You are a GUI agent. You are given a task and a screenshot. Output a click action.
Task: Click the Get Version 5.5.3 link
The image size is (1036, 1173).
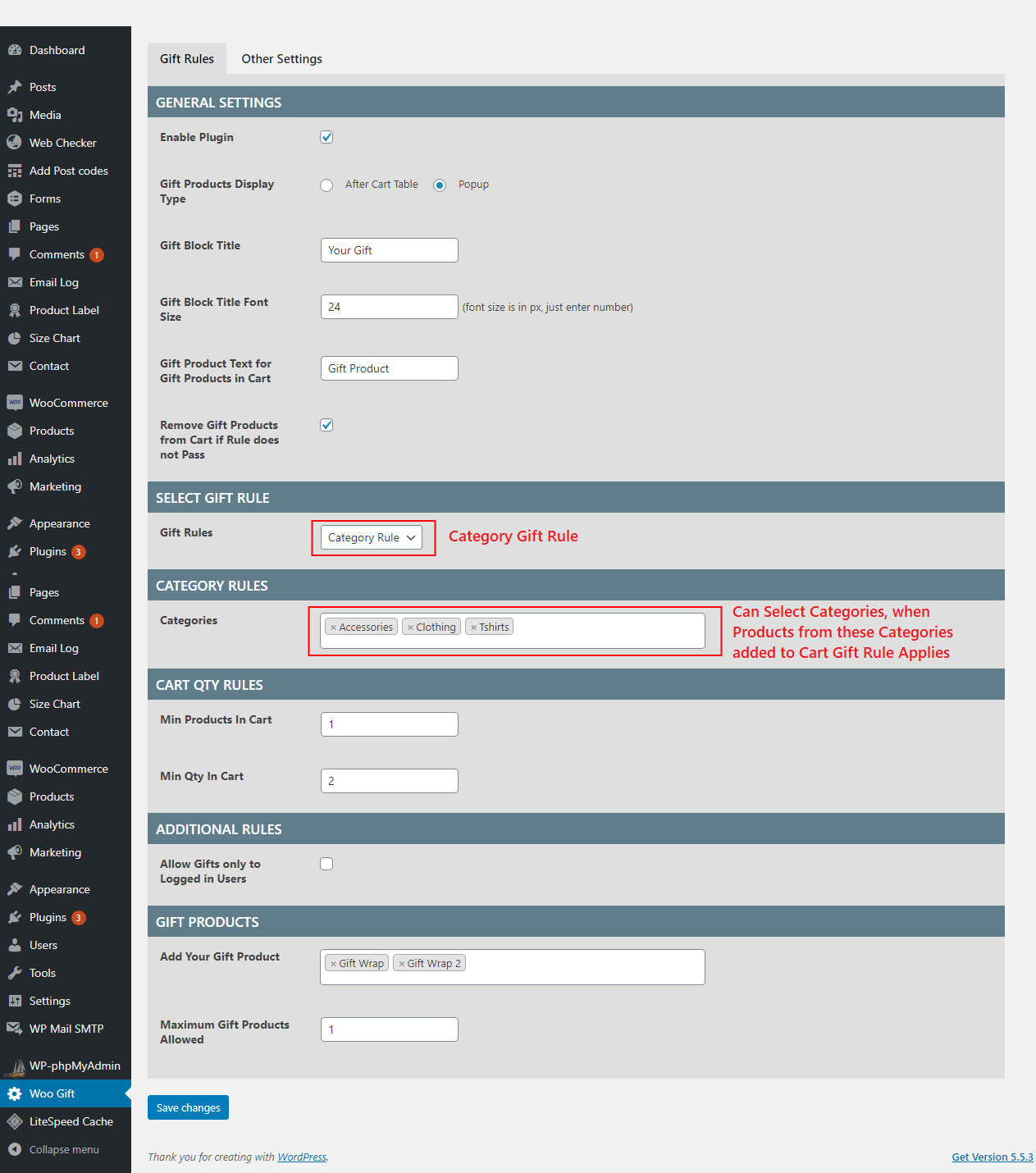click(x=993, y=1157)
